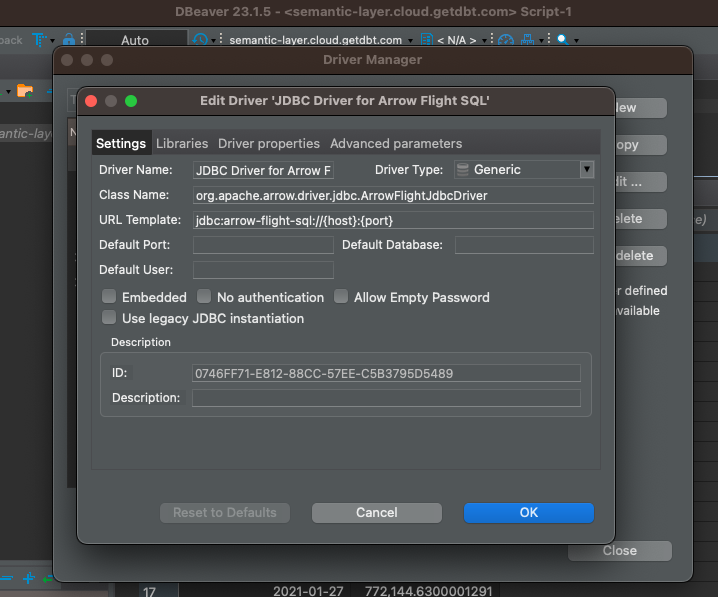Screen dimensions: 718x597
Task: Confirm driver edits with OK
Action: 529,512
